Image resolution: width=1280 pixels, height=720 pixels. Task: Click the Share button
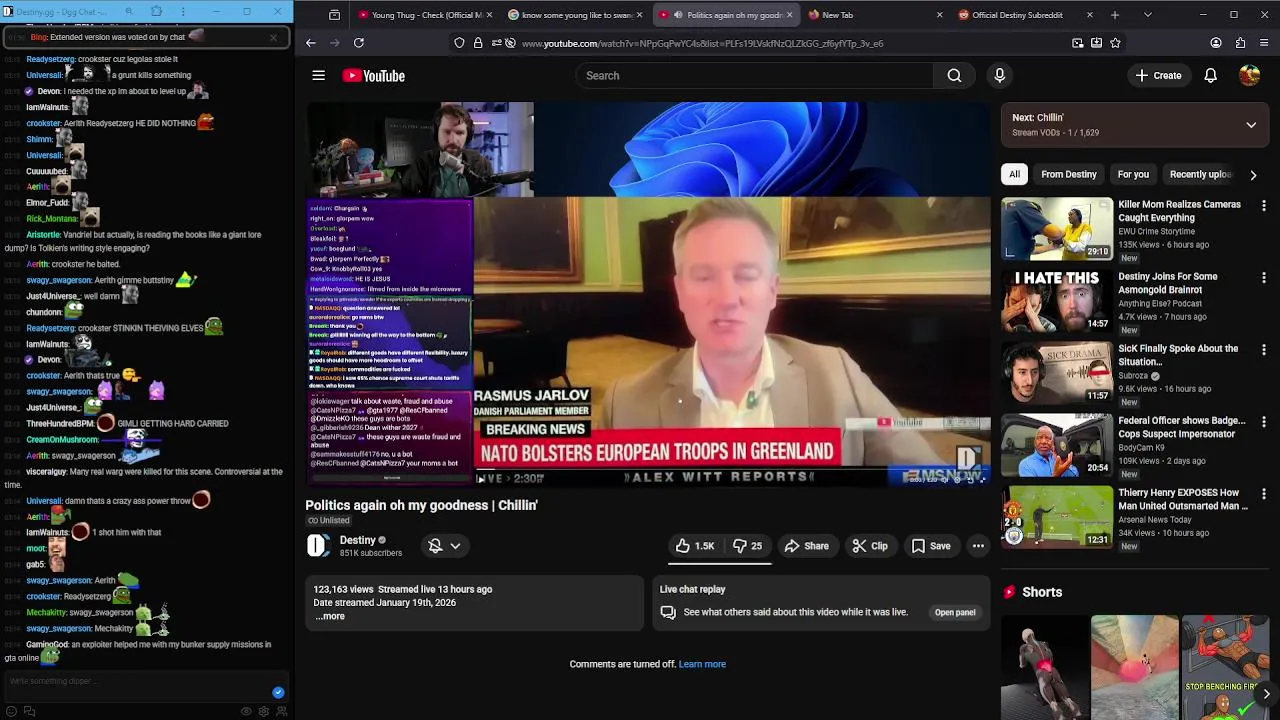(x=806, y=546)
